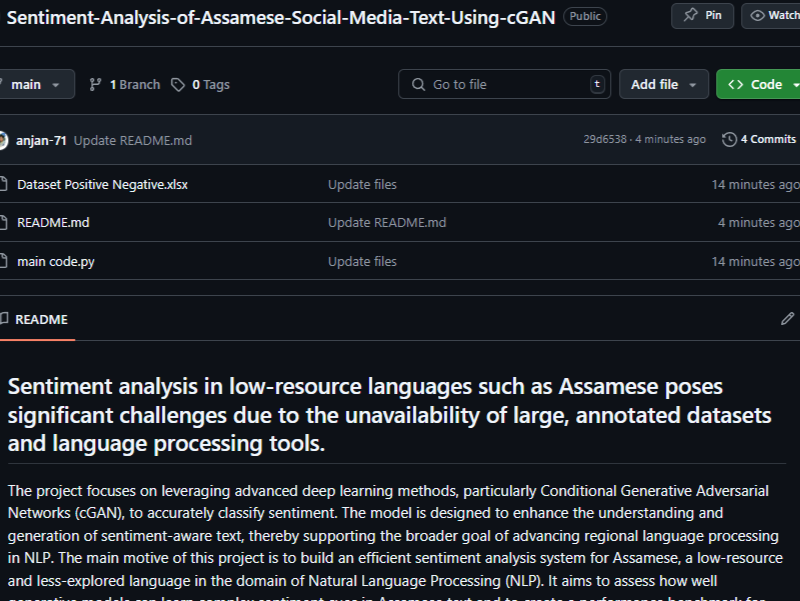Open Dataset Positive Negative.xlsx file

pos(103,184)
